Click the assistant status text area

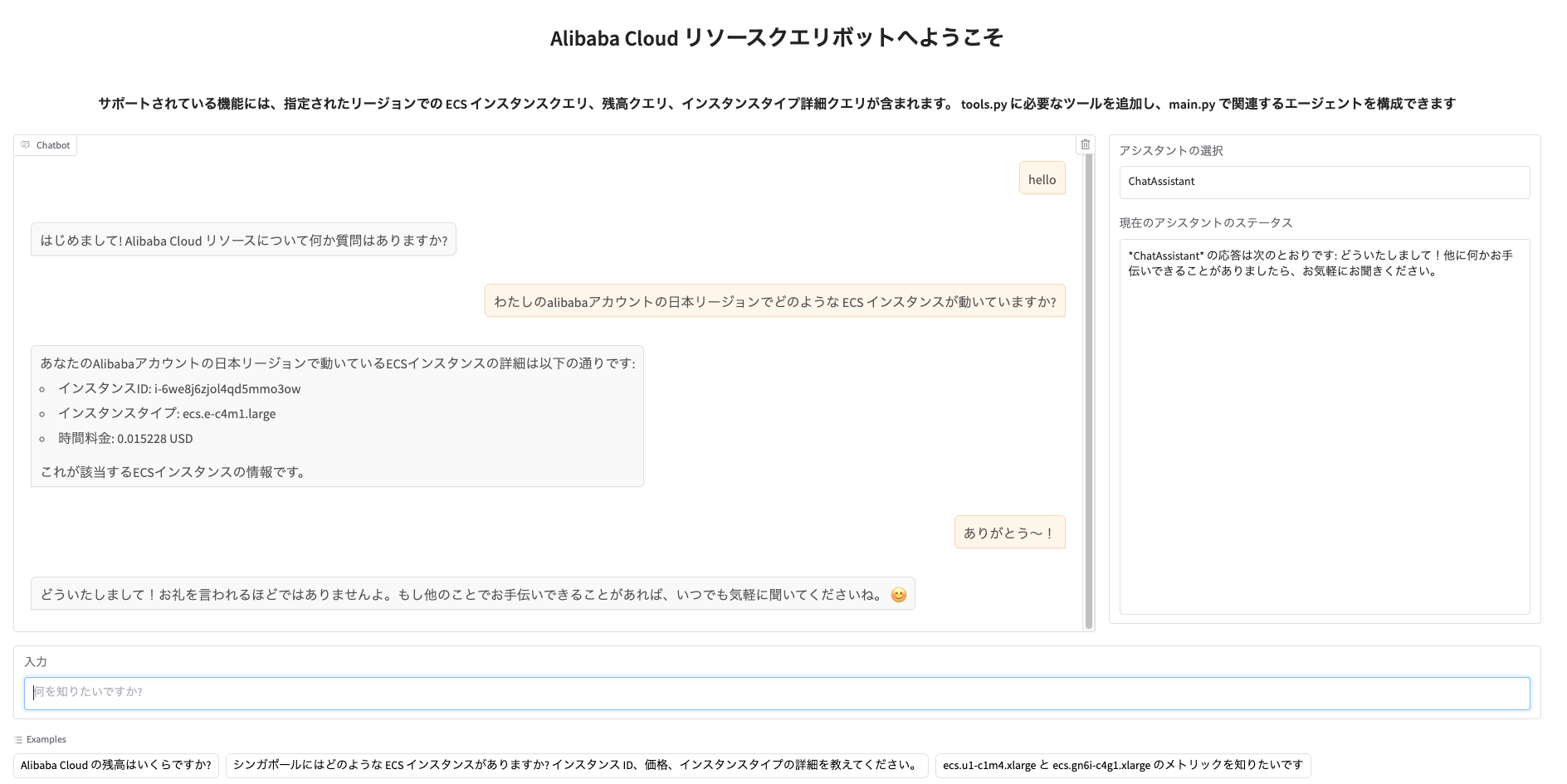1324,426
